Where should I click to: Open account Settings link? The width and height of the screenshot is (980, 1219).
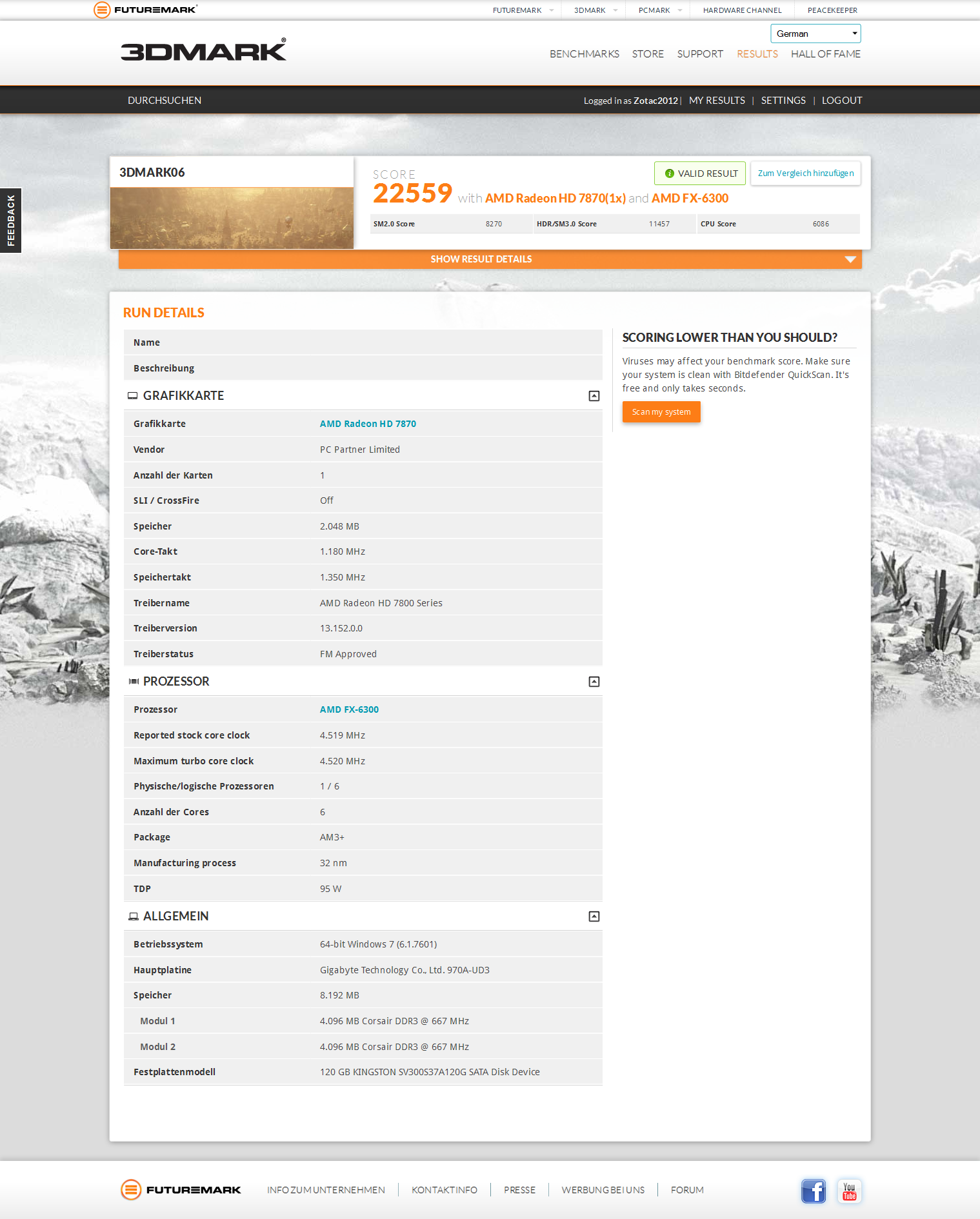coord(783,101)
